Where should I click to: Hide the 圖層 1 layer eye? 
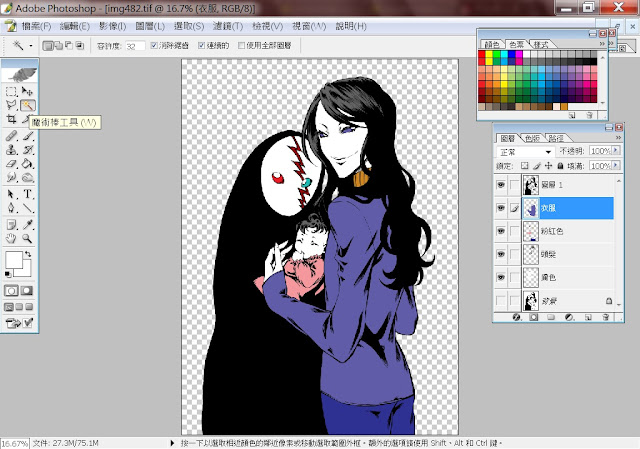[x=501, y=185]
